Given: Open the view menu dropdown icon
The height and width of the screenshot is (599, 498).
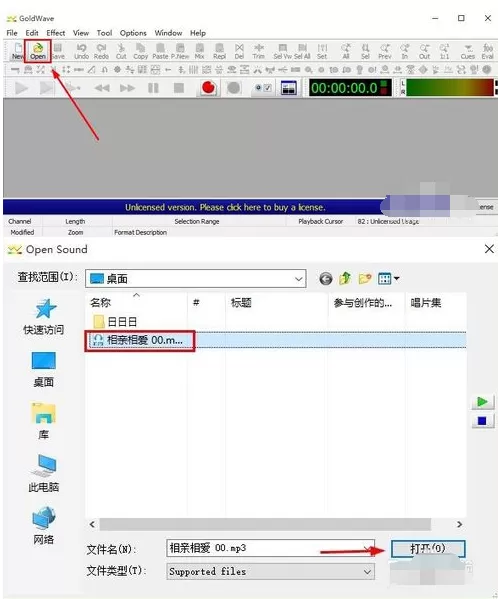Looking at the screenshot, I should coord(388,279).
